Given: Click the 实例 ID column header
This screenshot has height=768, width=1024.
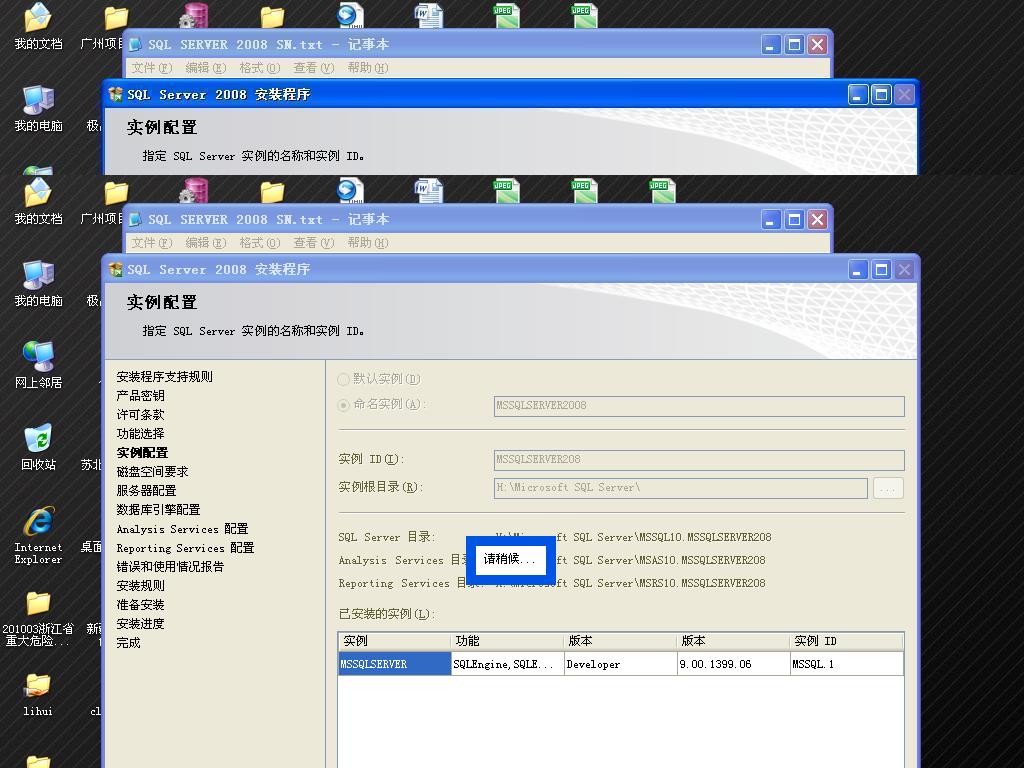Looking at the screenshot, I should point(846,641).
